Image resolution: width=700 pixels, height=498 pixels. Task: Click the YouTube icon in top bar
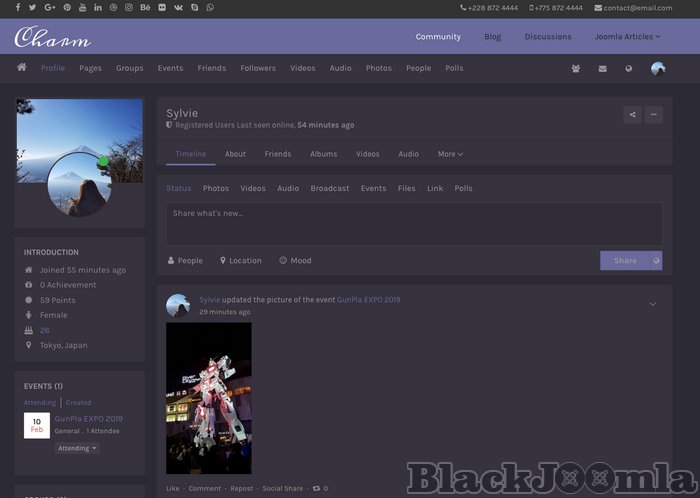82,8
